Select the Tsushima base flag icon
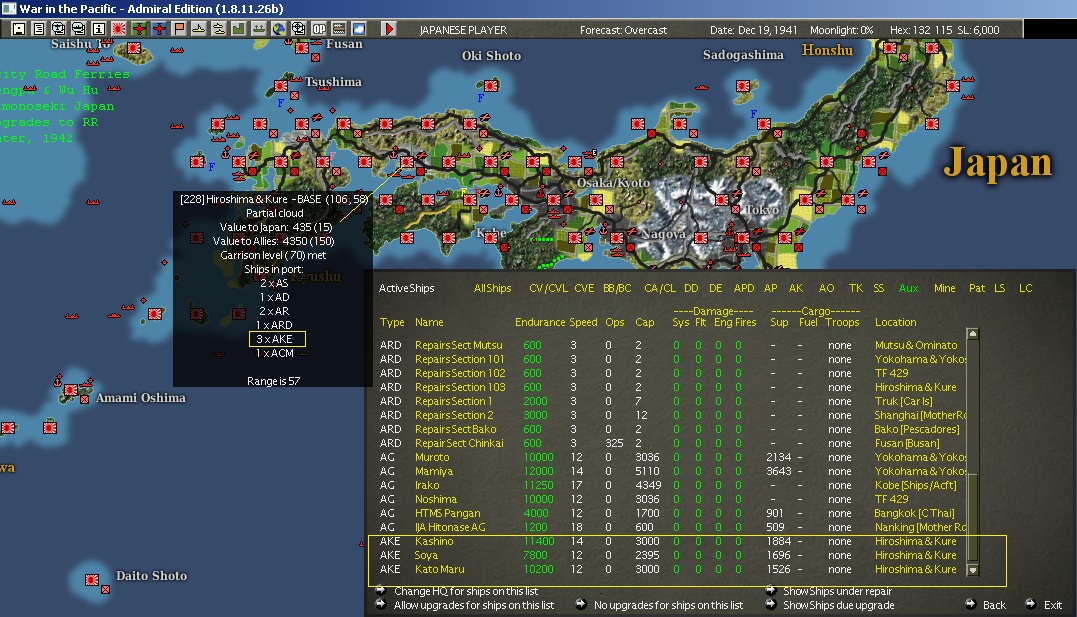 coord(281,86)
